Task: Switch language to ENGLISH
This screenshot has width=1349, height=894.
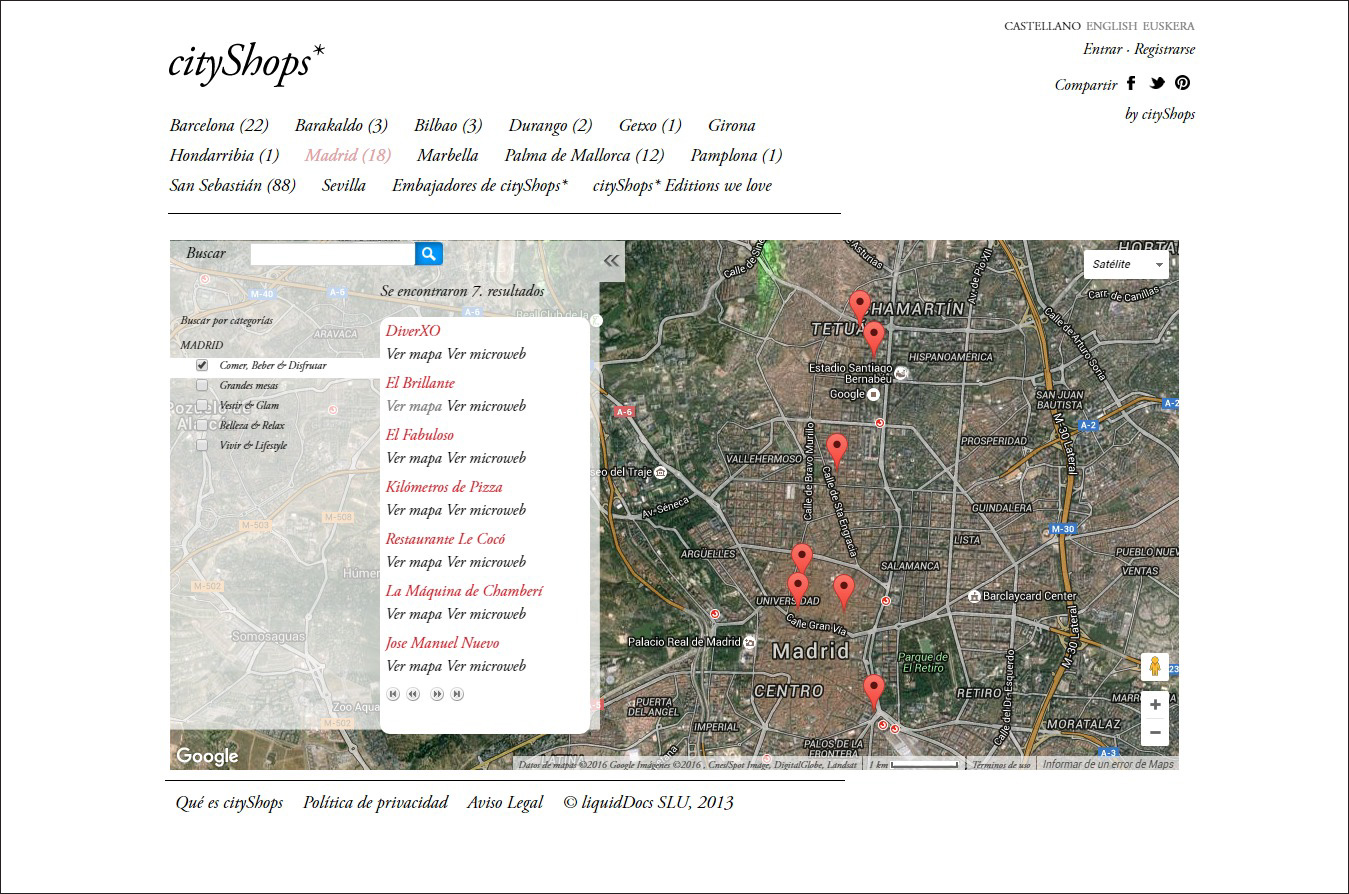Action: [x=1111, y=26]
